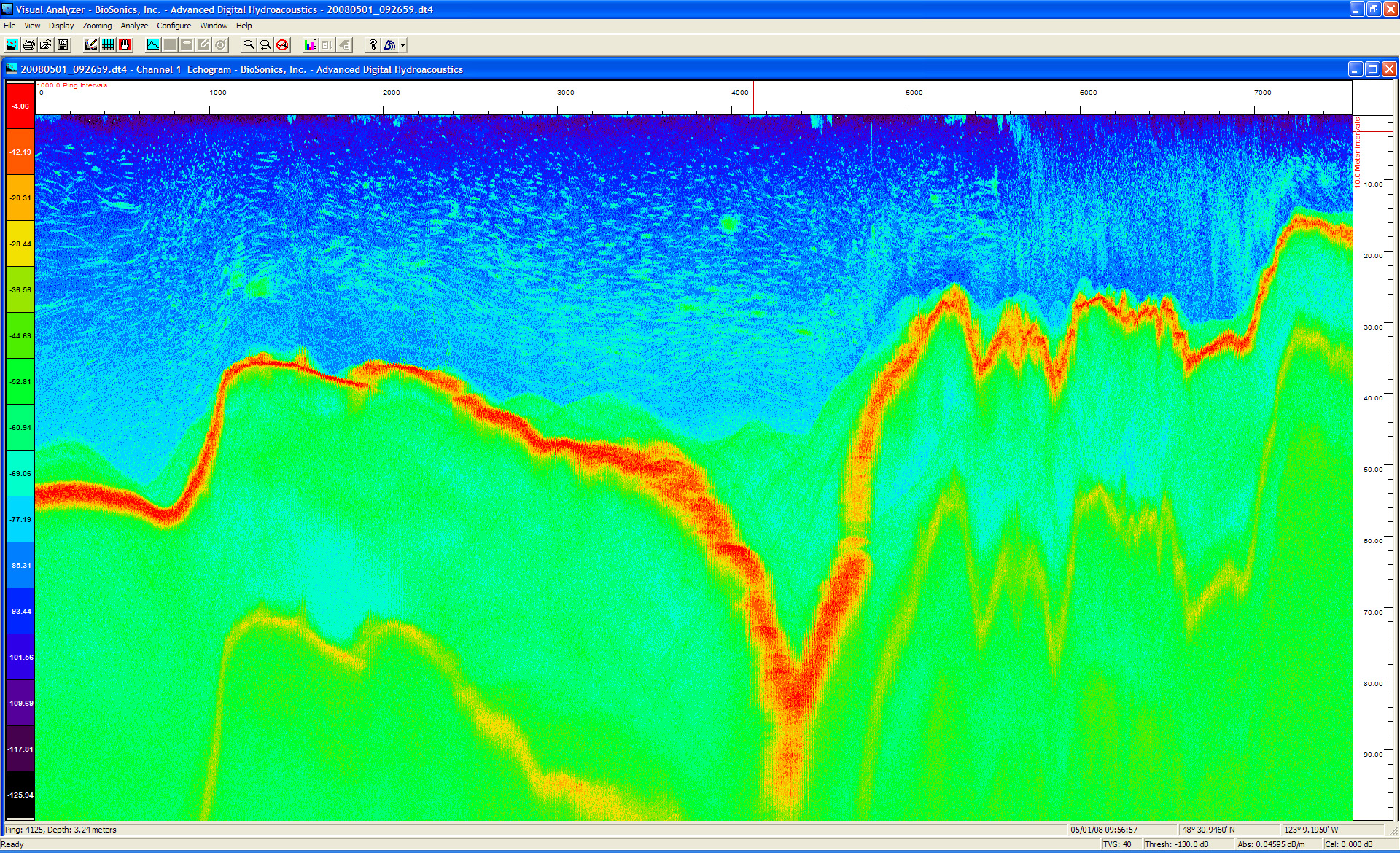Toggle the grid overlay icon
This screenshot has height=853, width=1400.
(108, 45)
